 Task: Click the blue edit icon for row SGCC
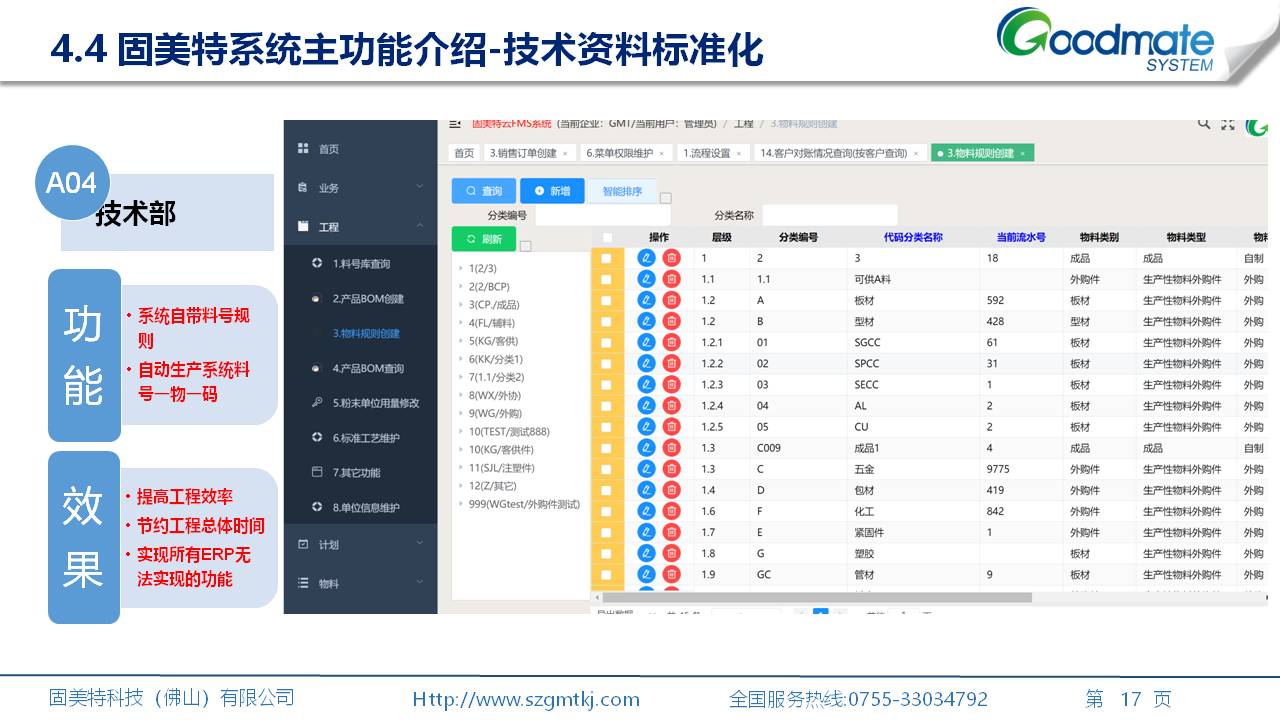click(x=646, y=342)
